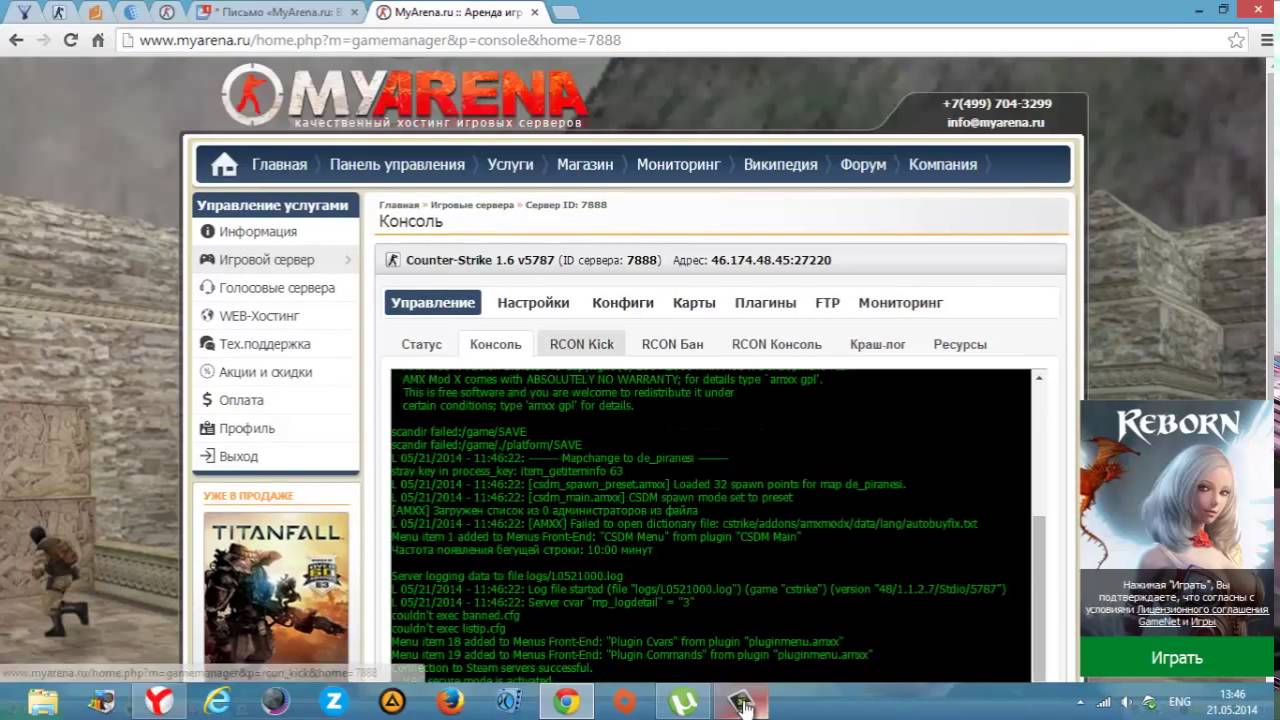Open the FTP section
Screen dimensions: 1280x720
point(827,302)
